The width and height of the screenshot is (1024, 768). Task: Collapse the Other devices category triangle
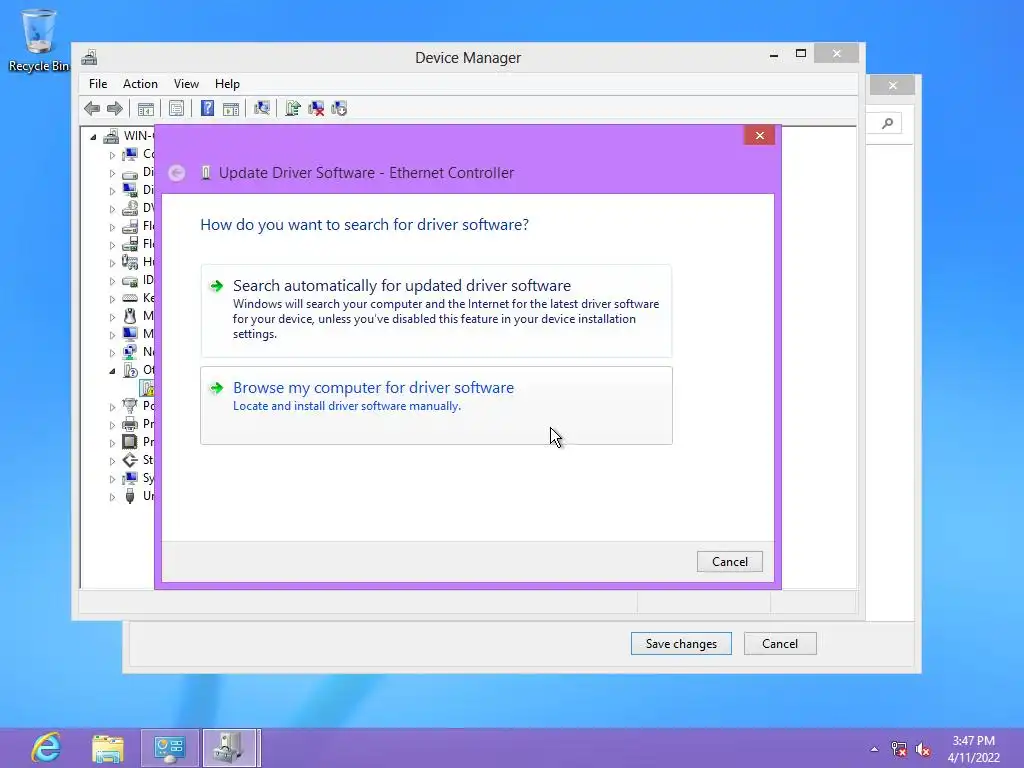(x=112, y=371)
